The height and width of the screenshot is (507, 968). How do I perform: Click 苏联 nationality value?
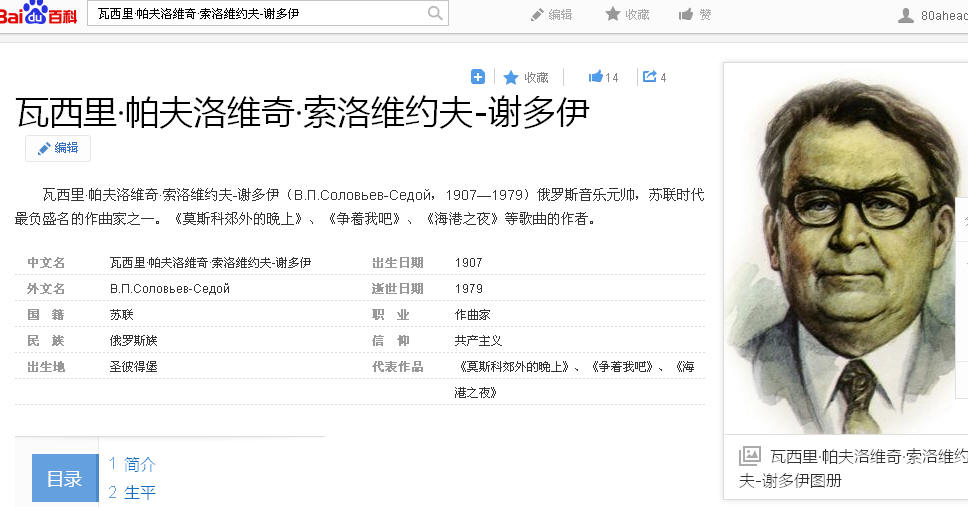122,314
